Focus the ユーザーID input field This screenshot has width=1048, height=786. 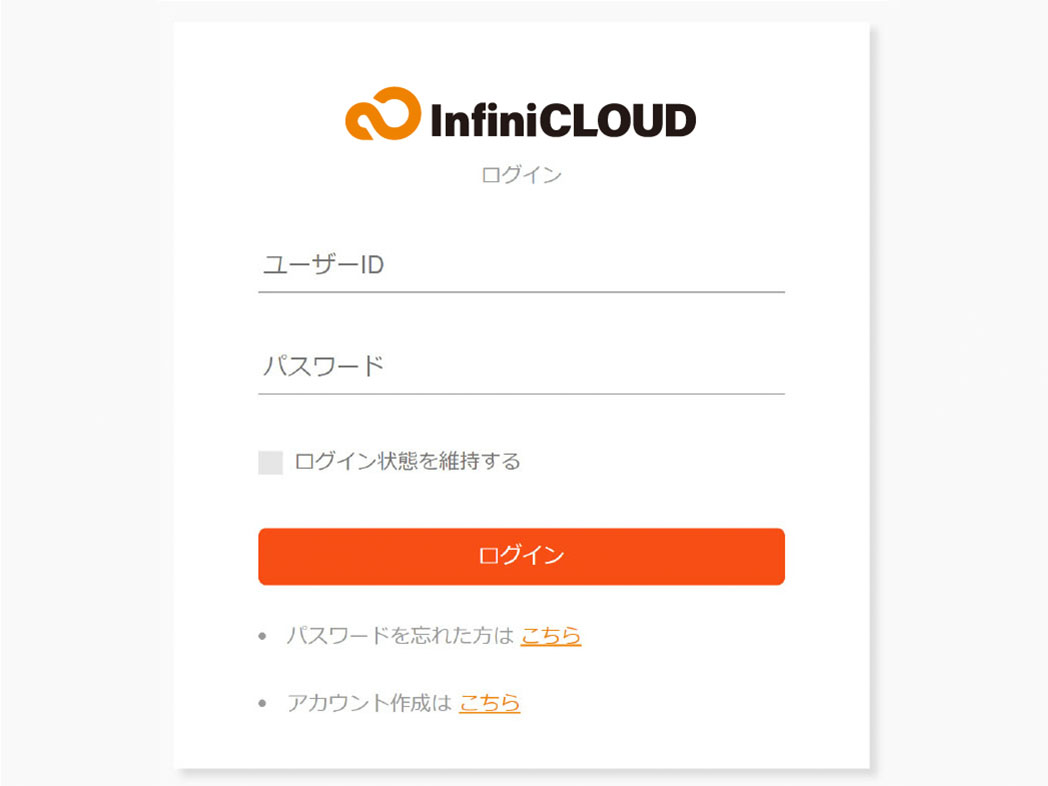click(521, 265)
